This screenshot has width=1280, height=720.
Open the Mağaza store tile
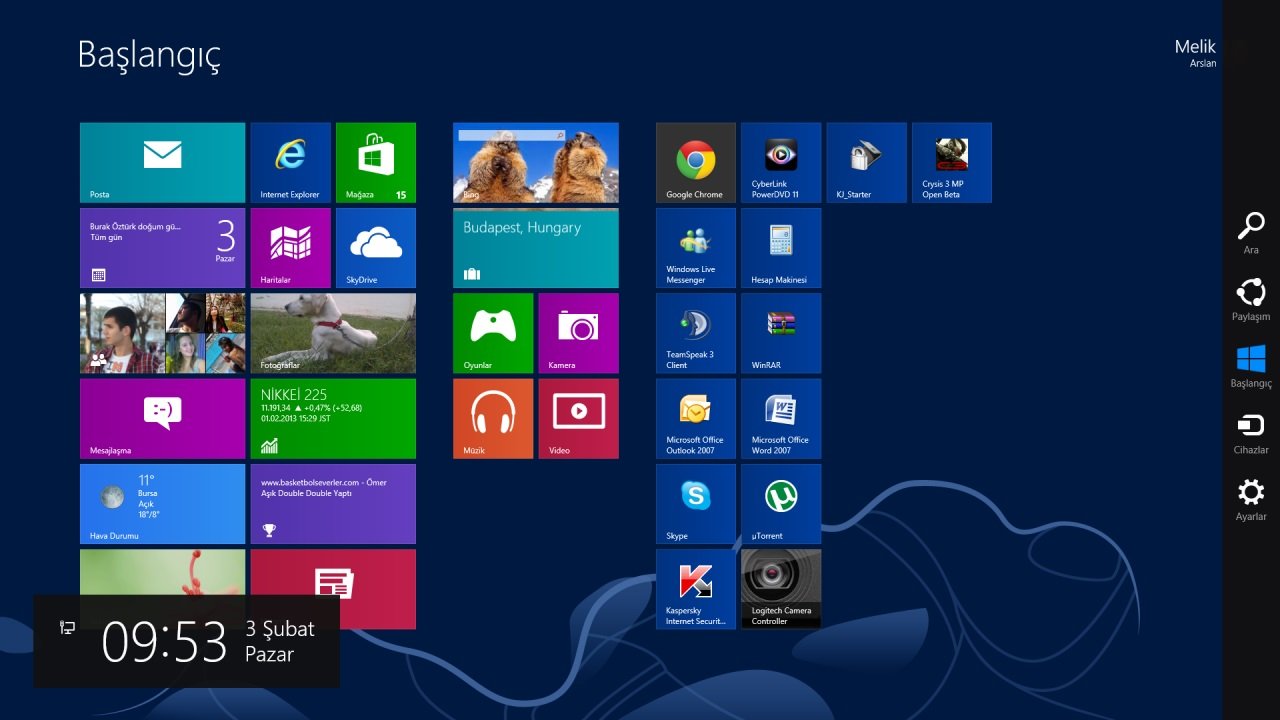376,163
